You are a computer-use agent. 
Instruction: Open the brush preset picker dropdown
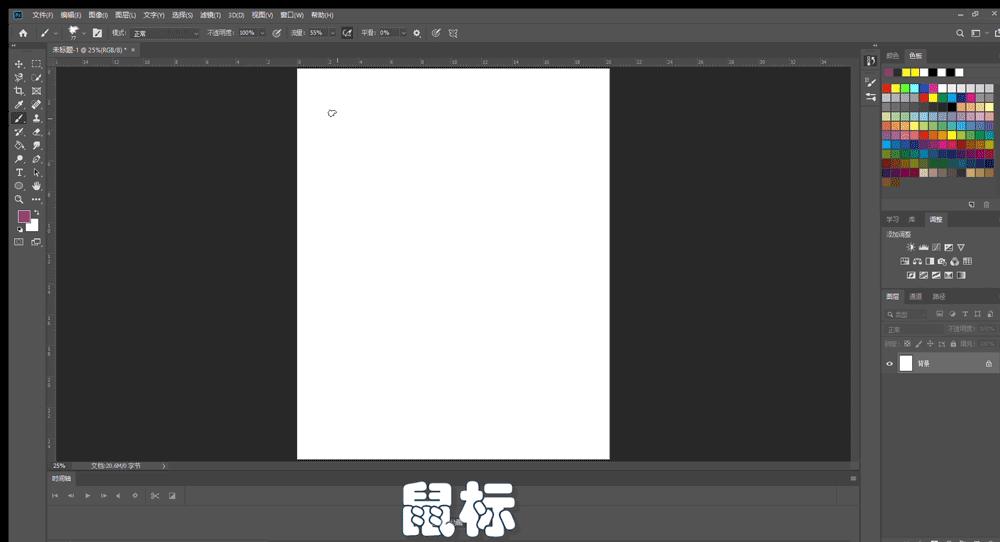84,34
